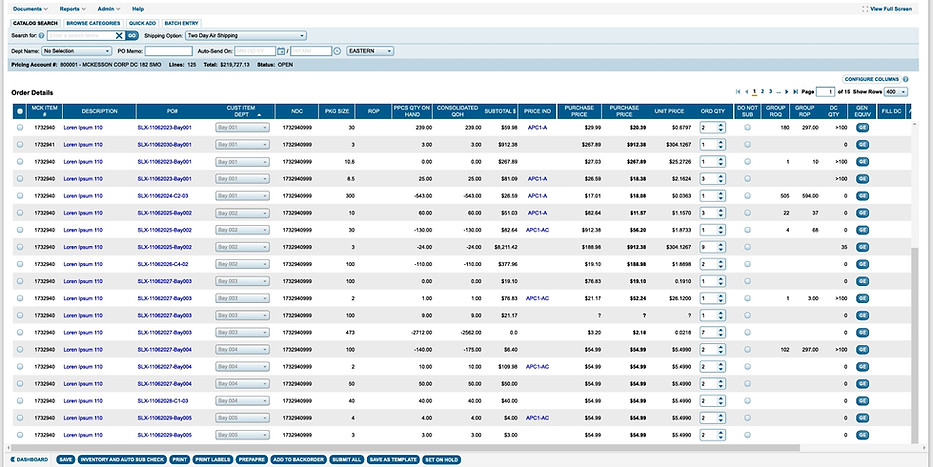Open Bay 004 dept dropdown for SLX-11062028-C1-03
933x467 pixels.
point(242,401)
